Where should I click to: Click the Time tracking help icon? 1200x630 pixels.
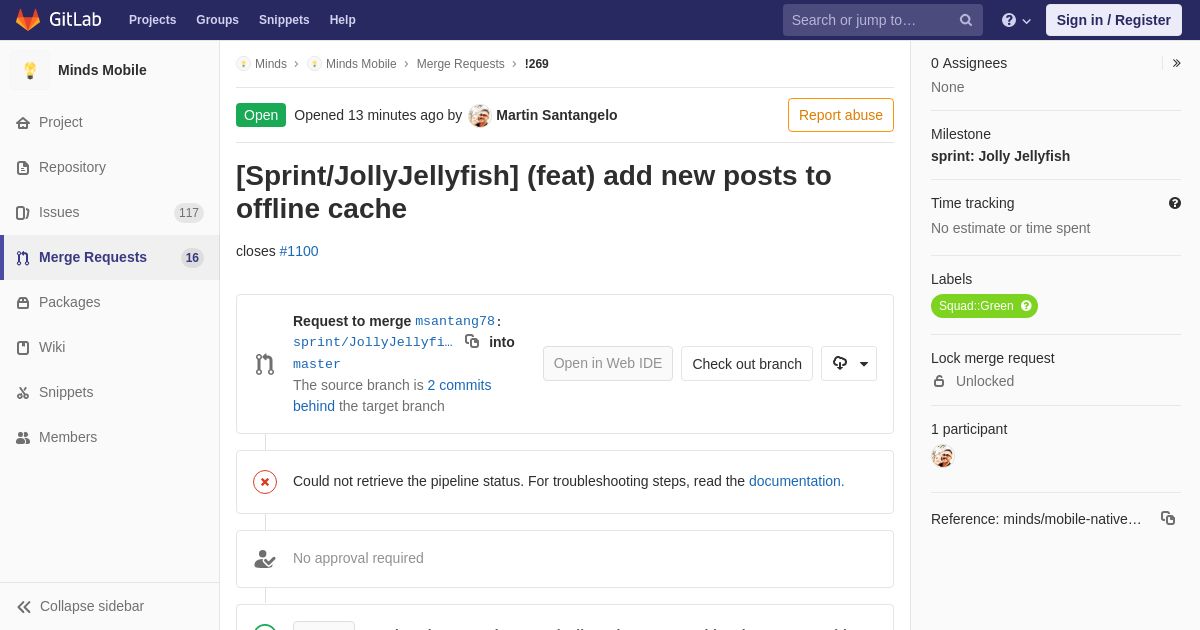point(1175,203)
